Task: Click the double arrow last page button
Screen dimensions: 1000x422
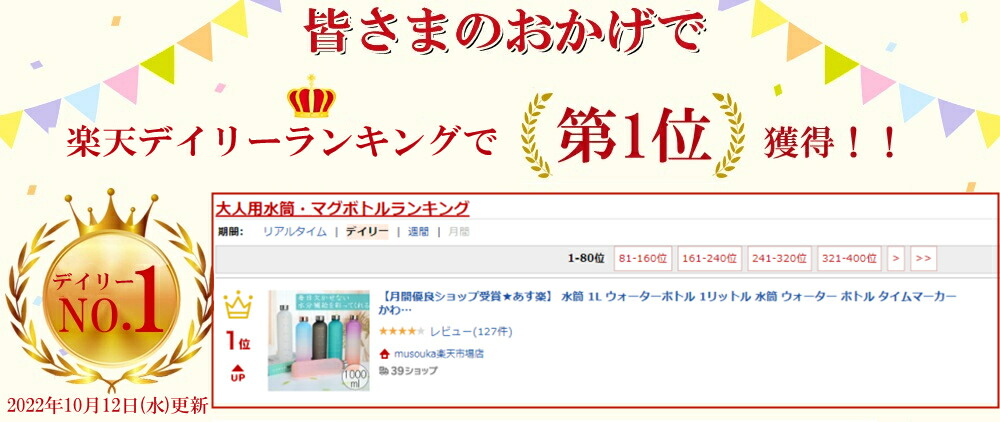Action: tap(923, 259)
